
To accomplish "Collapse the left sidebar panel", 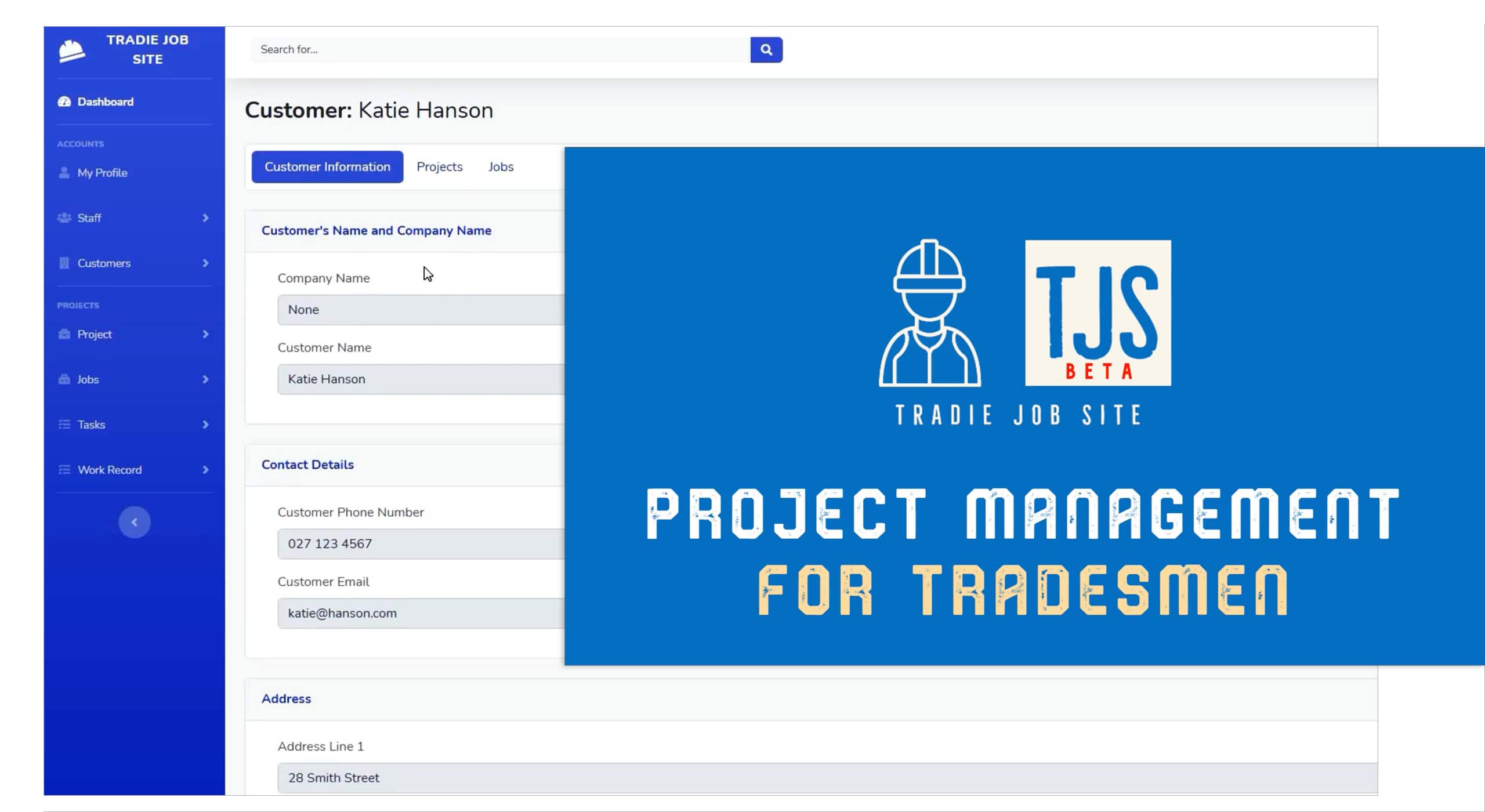I will [x=134, y=521].
